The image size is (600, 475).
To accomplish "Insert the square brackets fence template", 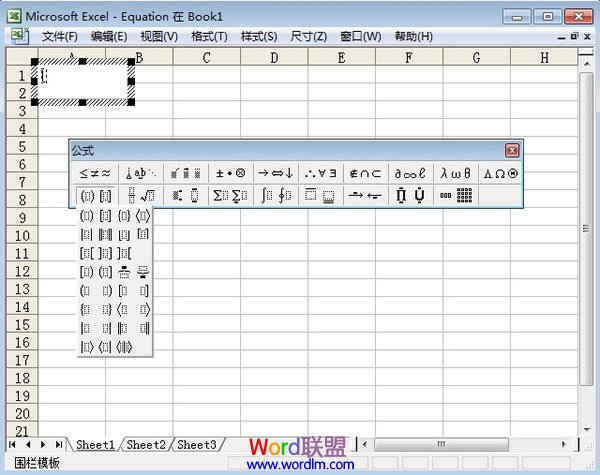I will (x=105, y=216).
